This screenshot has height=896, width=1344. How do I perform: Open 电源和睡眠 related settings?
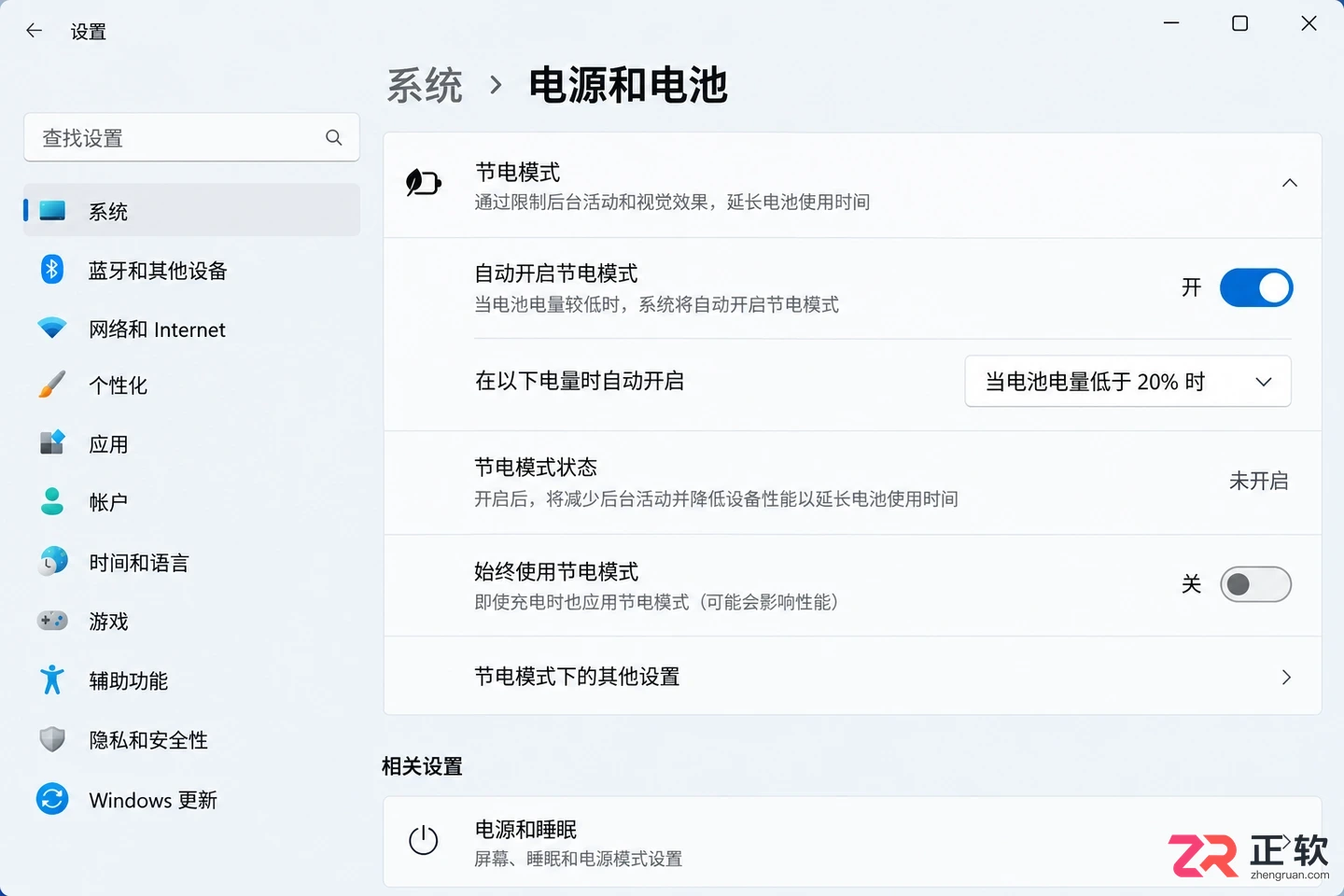[852, 842]
